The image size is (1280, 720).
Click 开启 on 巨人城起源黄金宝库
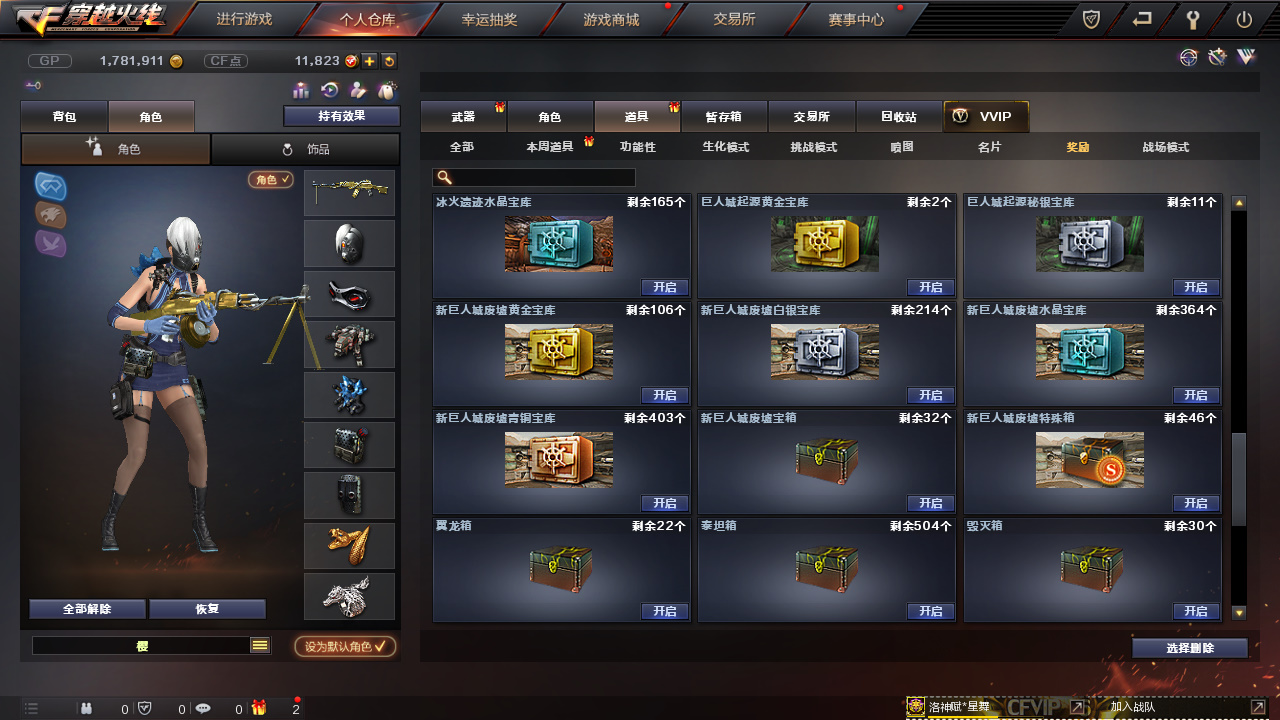coord(931,287)
